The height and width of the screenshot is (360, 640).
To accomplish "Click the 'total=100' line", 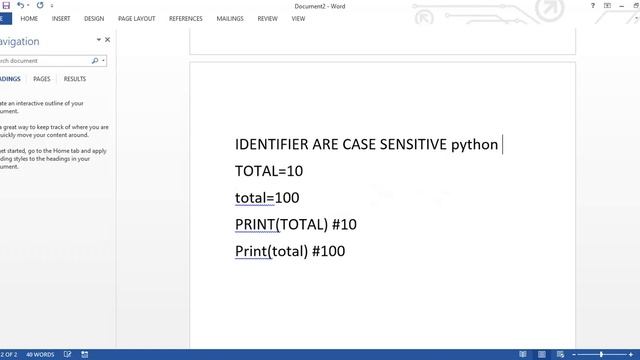I will 267,198.
